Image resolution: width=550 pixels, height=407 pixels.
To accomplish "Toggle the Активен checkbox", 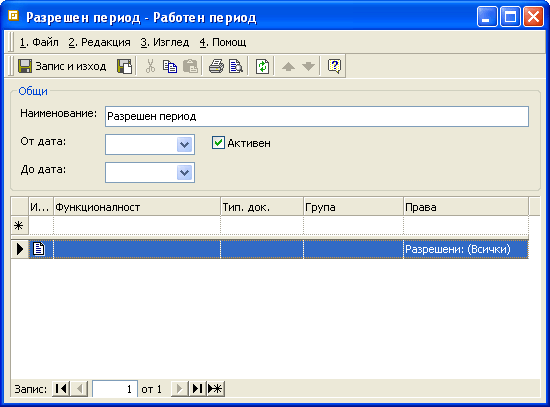I will click(x=218, y=143).
